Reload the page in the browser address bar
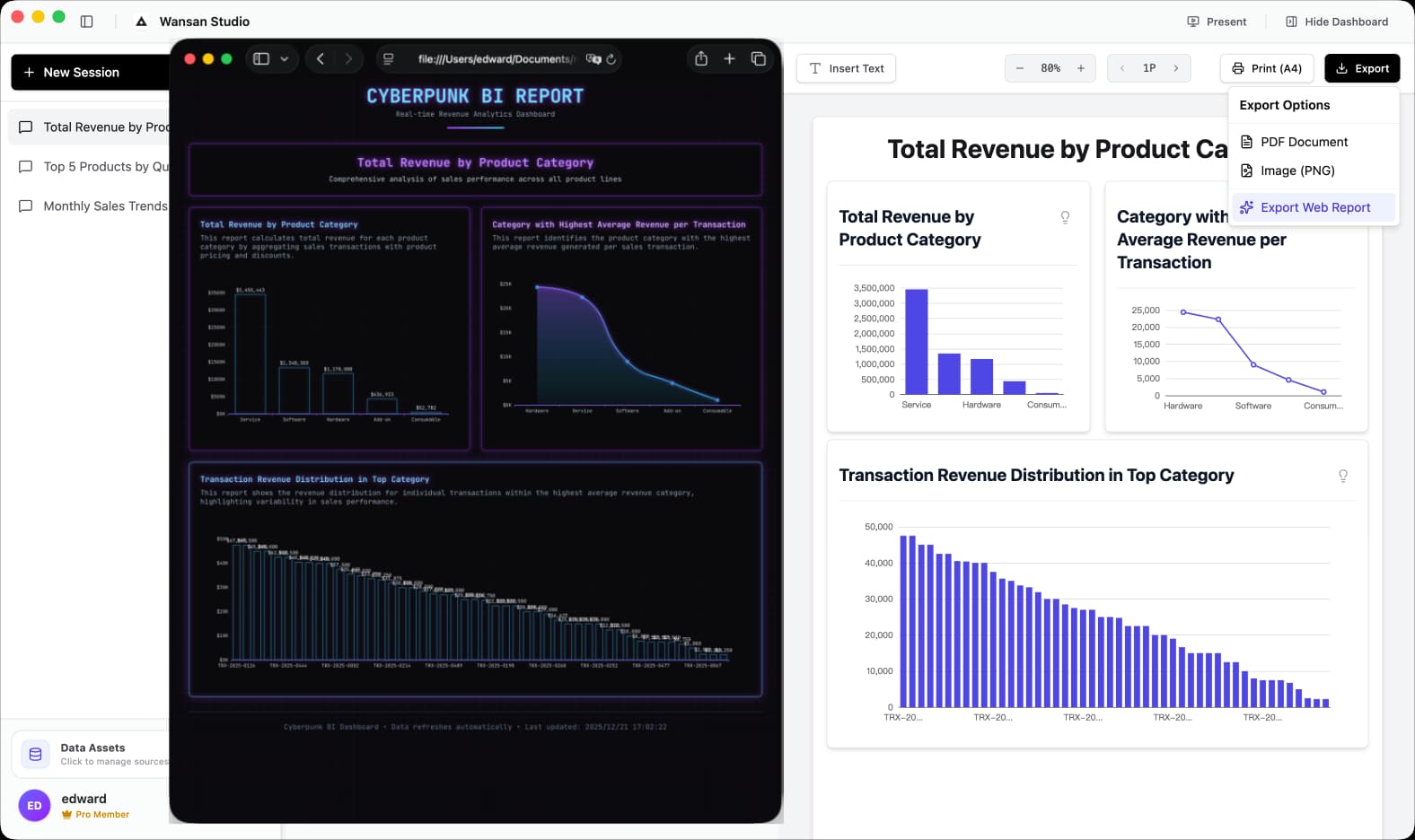1415x840 pixels. (611, 59)
